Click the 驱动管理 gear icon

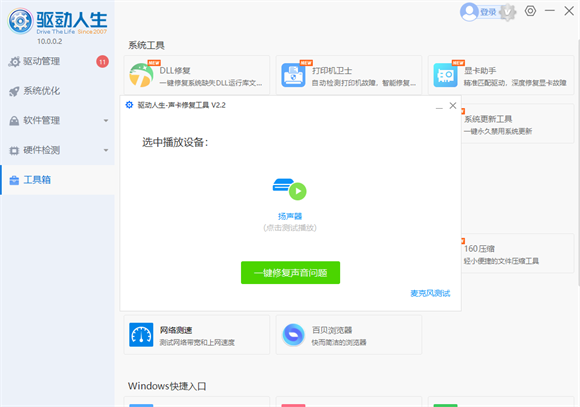(14, 62)
